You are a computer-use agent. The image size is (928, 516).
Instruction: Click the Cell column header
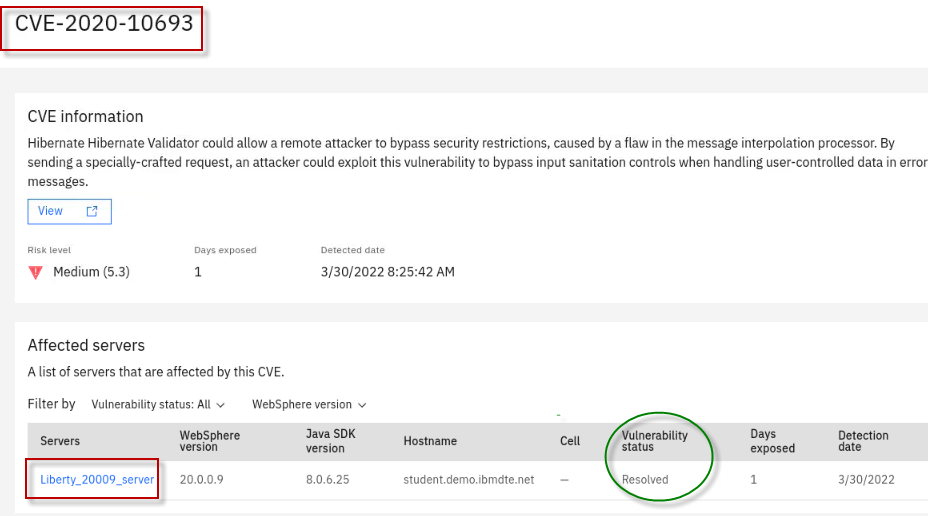point(569,441)
